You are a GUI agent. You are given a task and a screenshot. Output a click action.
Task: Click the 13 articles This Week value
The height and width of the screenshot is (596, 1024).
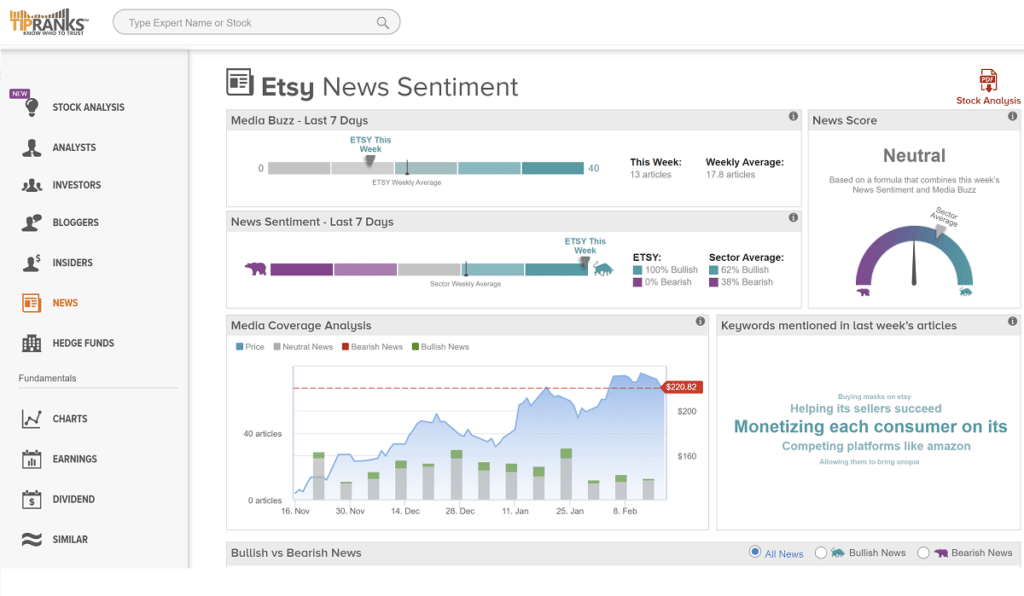(650, 174)
